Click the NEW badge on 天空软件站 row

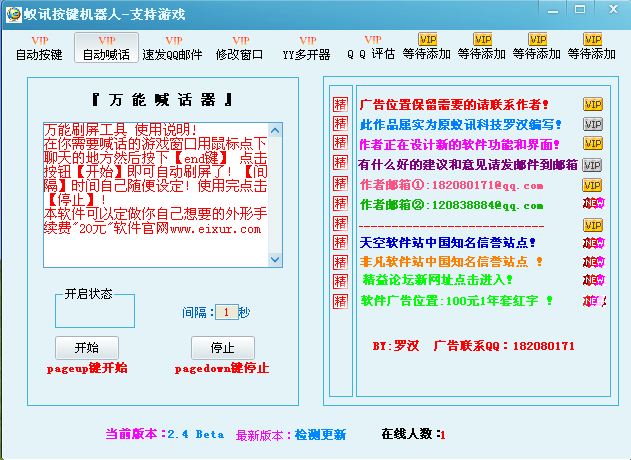[594, 243]
